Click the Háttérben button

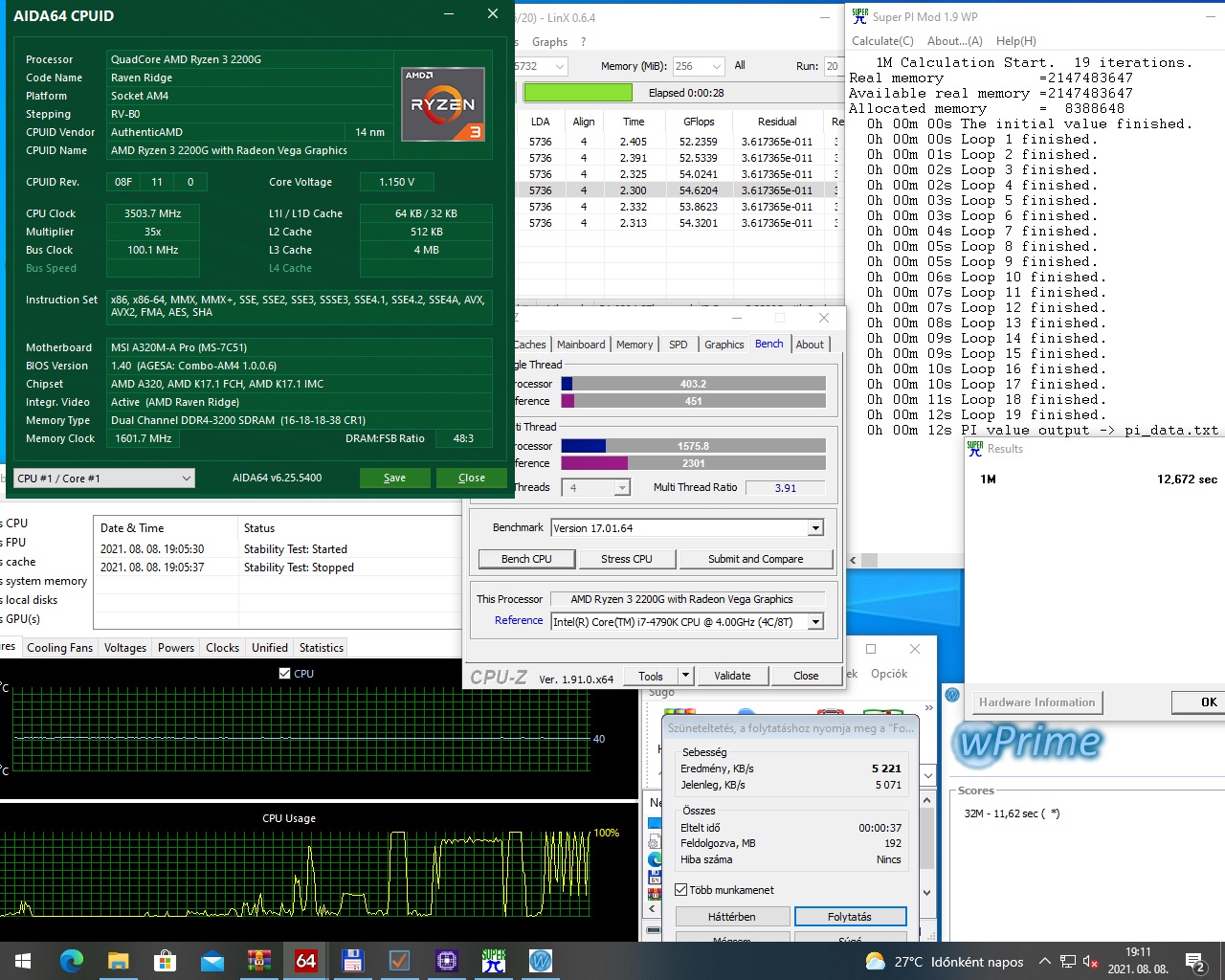[732, 917]
